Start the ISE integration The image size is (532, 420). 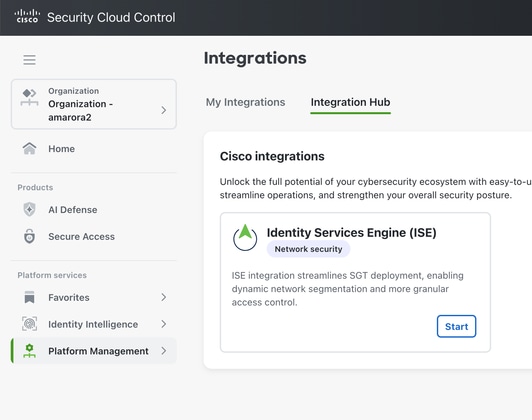tap(456, 326)
